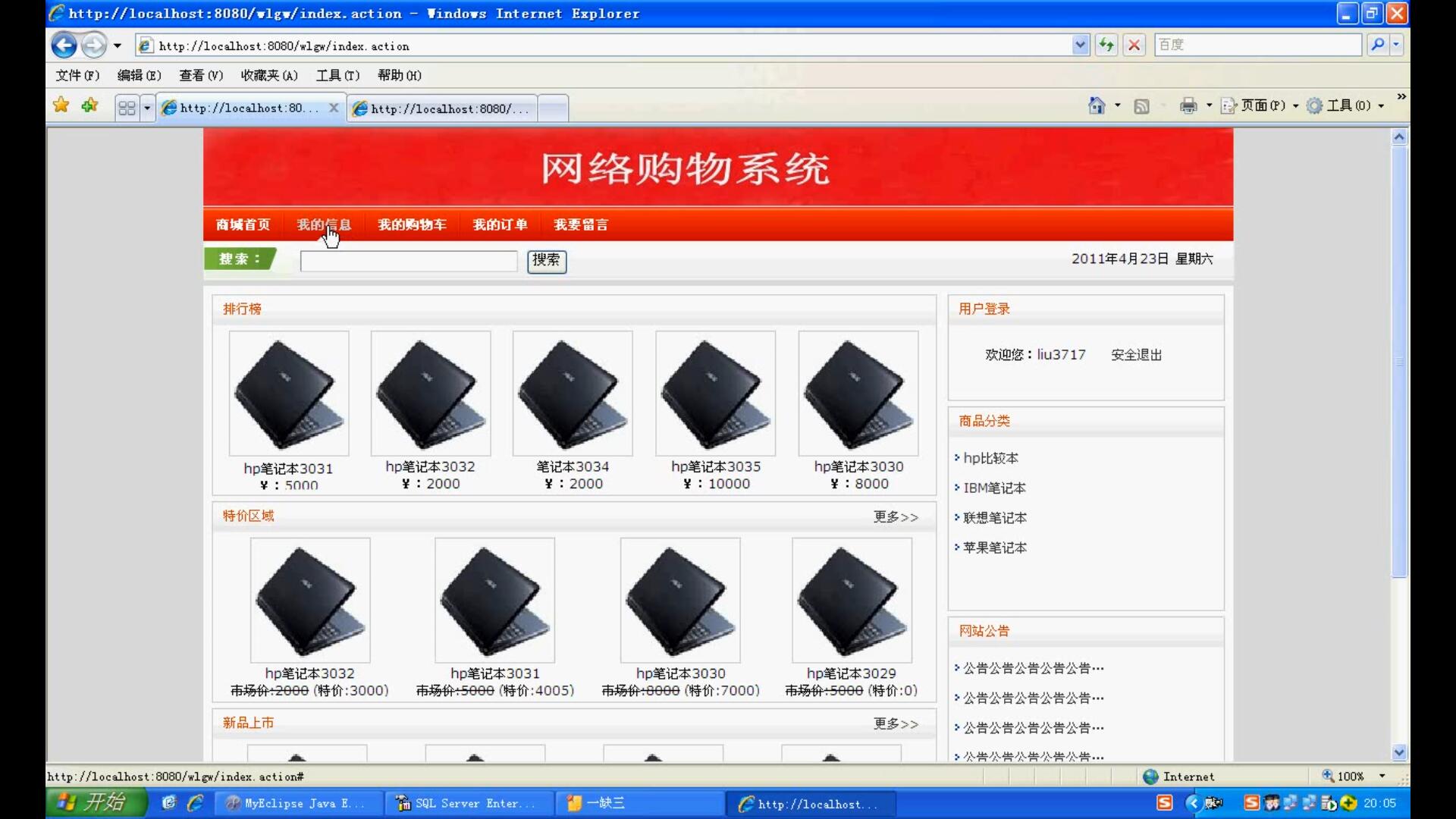Open IBM笔记本 category link
Image resolution: width=1456 pixels, height=819 pixels.
[994, 488]
